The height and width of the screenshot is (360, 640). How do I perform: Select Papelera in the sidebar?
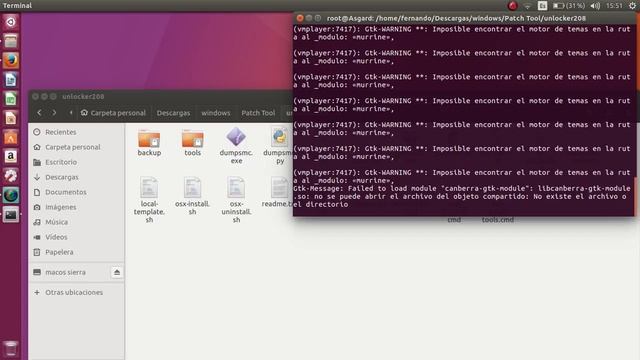coord(76,252)
